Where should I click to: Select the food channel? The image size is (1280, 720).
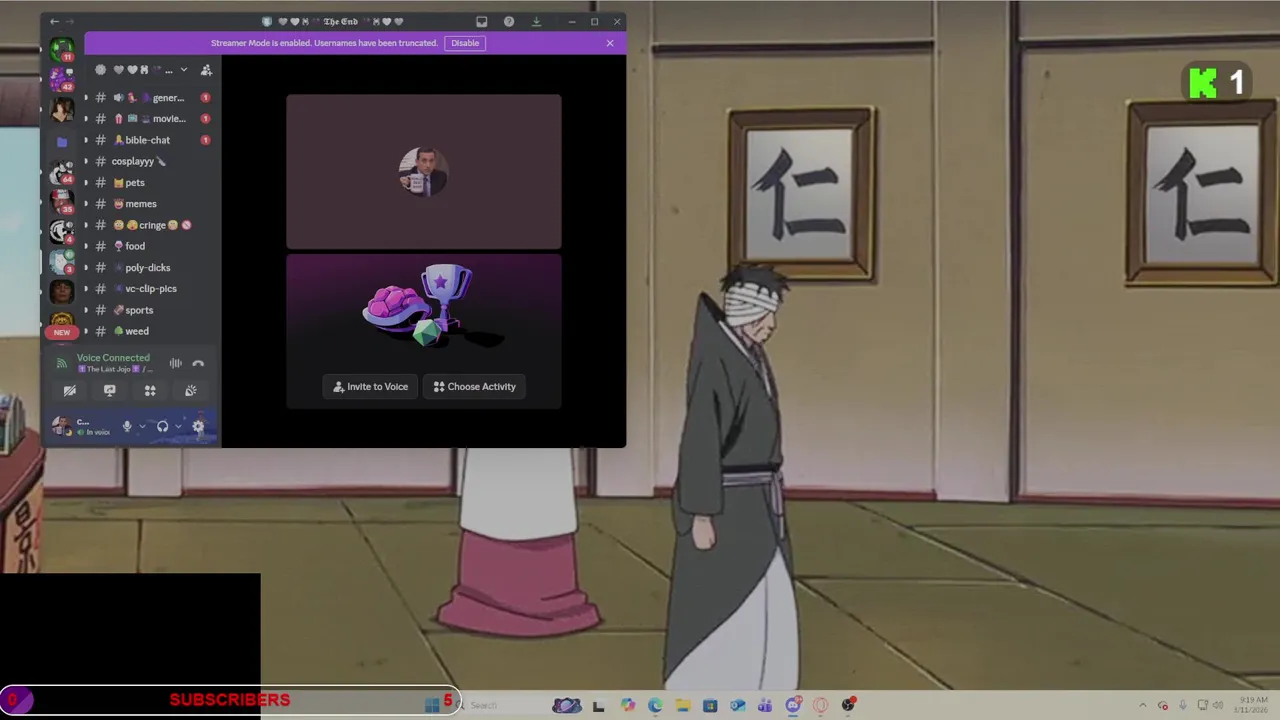tap(147, 246)
